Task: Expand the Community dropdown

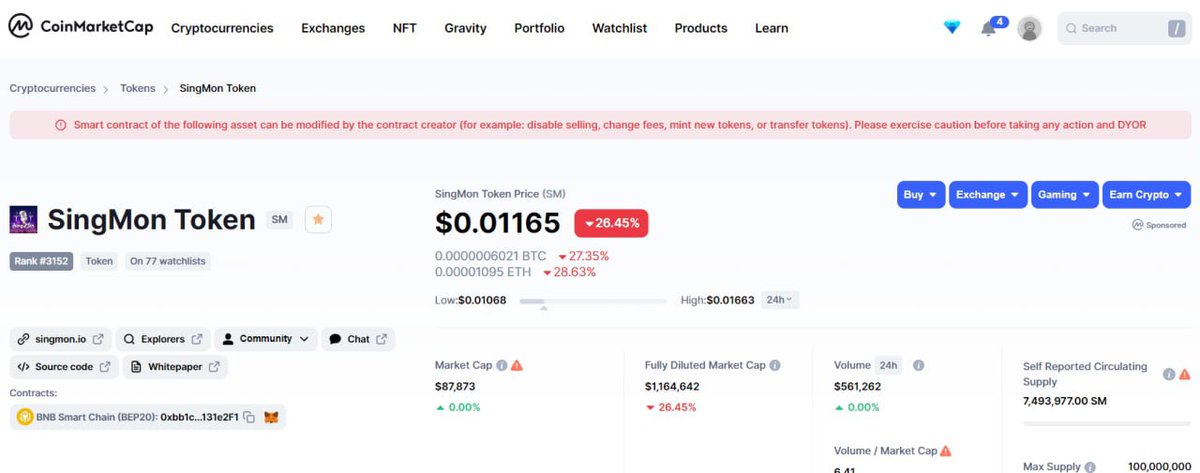Action: pyautogui.click(x=267, y=339)
